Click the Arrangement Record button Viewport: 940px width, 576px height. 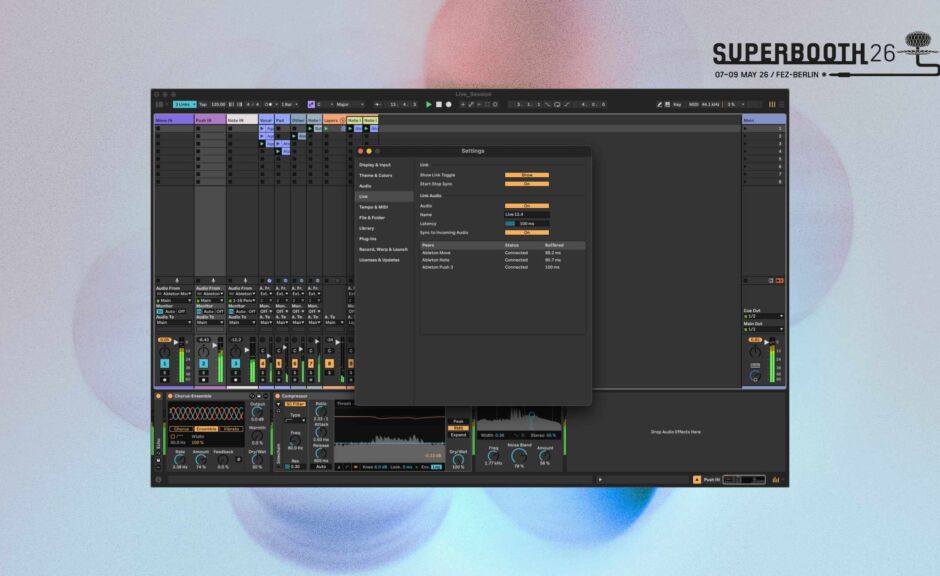(448, 104)
